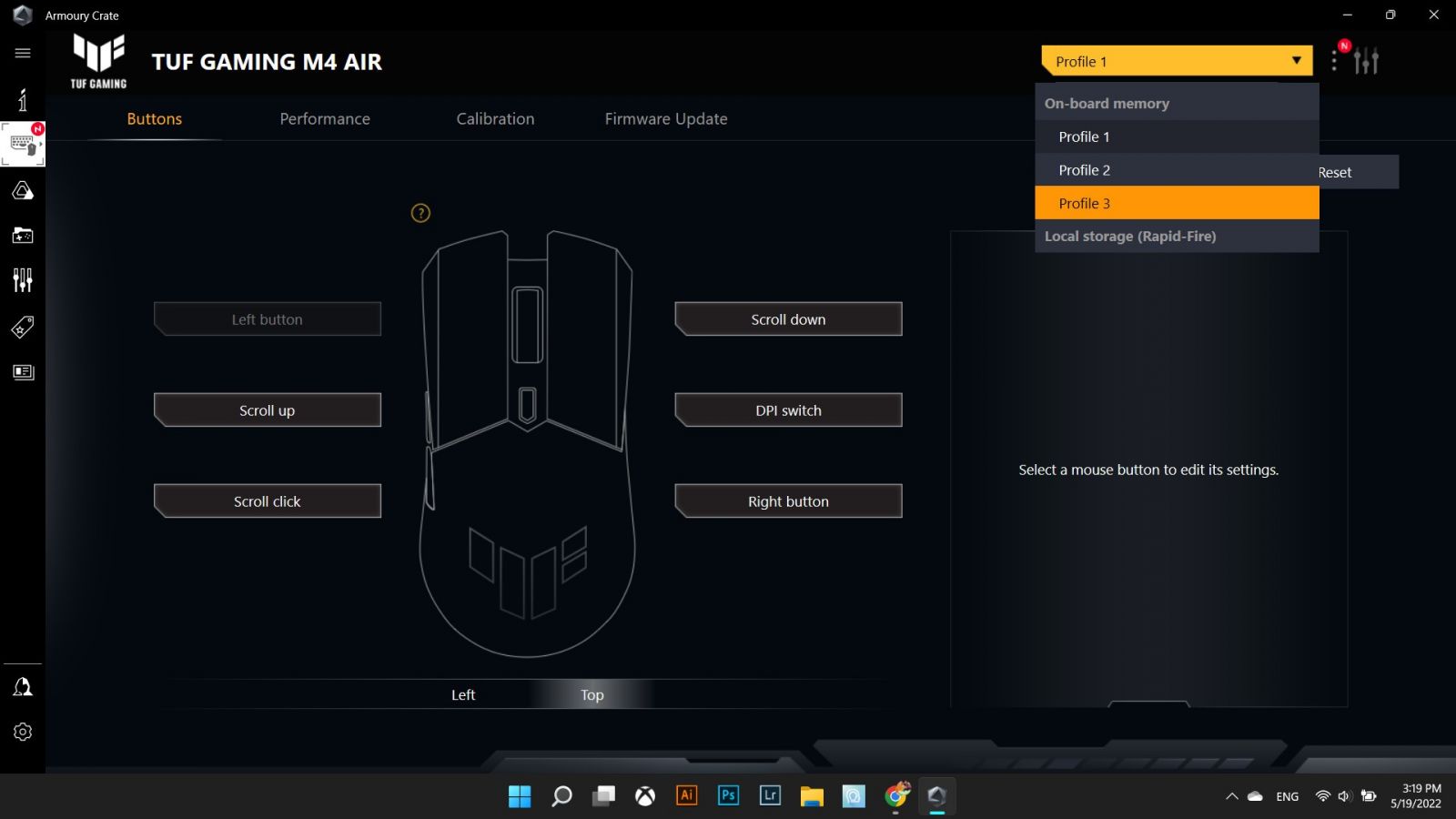Open the Home info sidebar icon

point(23,98)
